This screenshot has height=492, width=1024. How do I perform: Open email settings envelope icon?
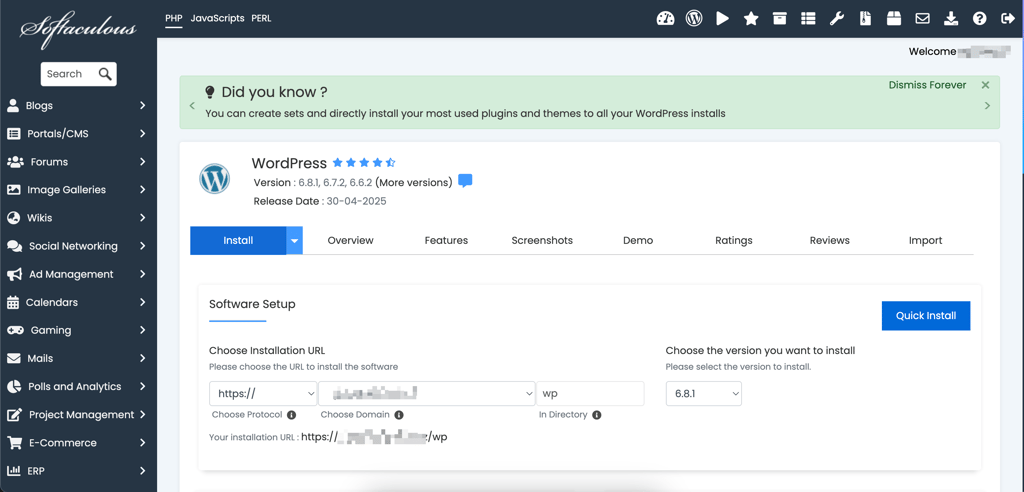(922, 19)
